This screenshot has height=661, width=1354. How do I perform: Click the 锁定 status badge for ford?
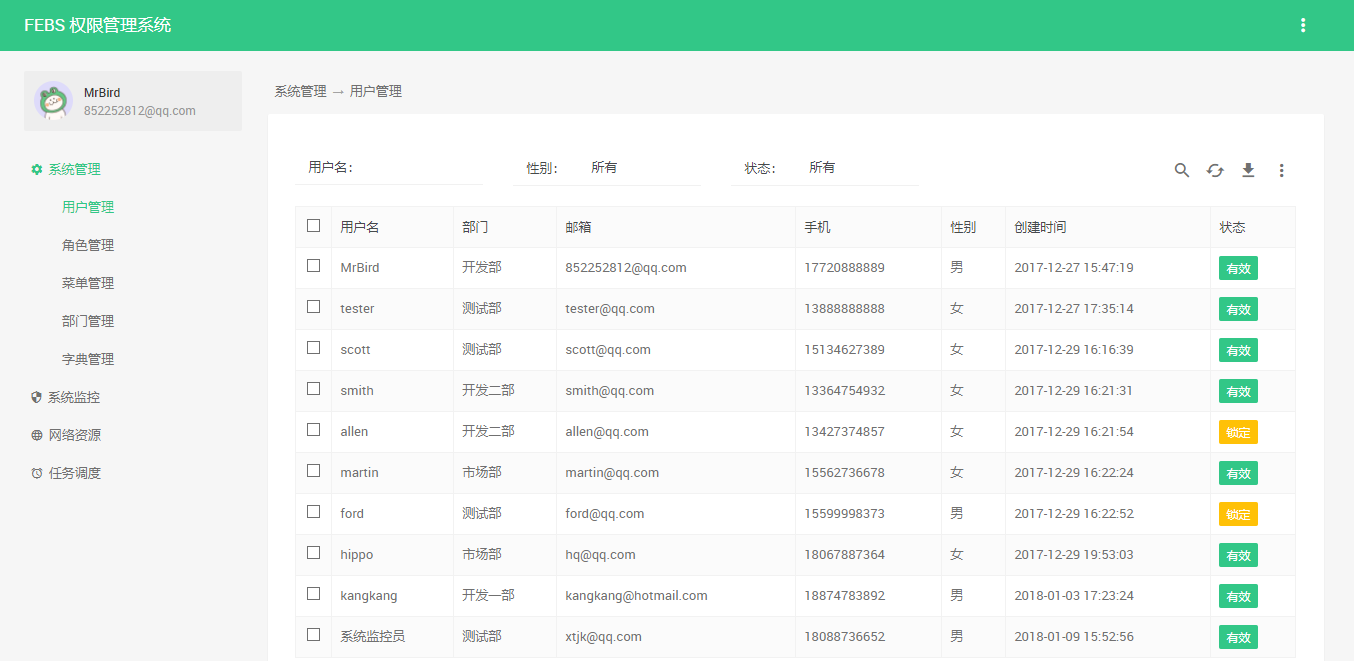click(1238, 514)
